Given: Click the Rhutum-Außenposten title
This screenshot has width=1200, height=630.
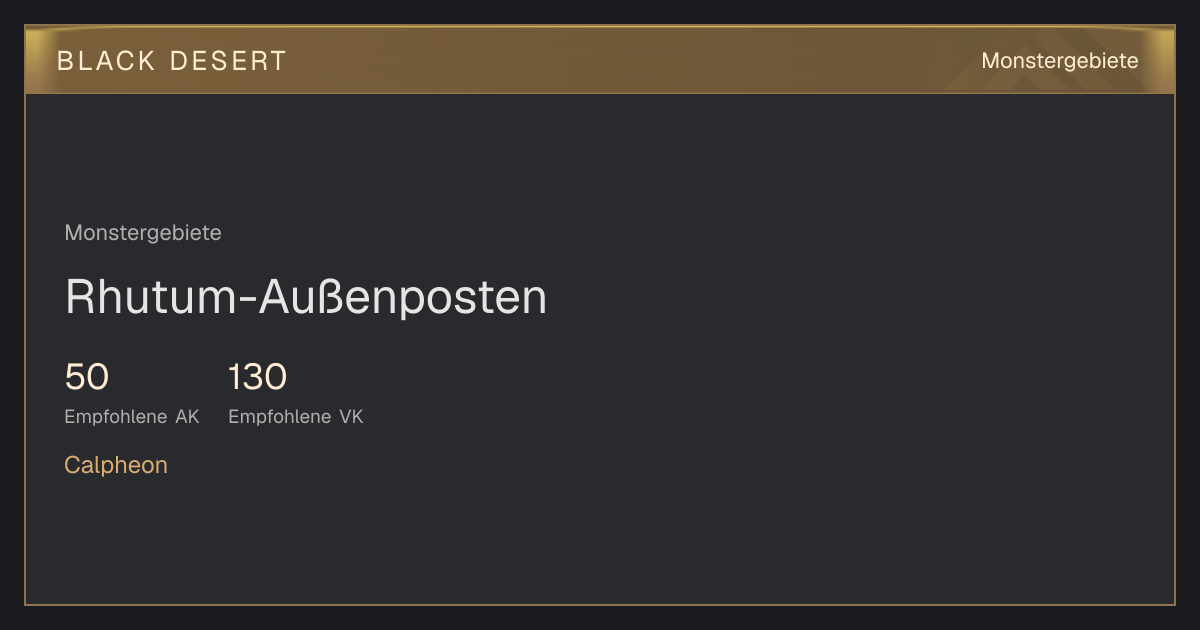Looking at the screenshot, I should tap(306, 297).
